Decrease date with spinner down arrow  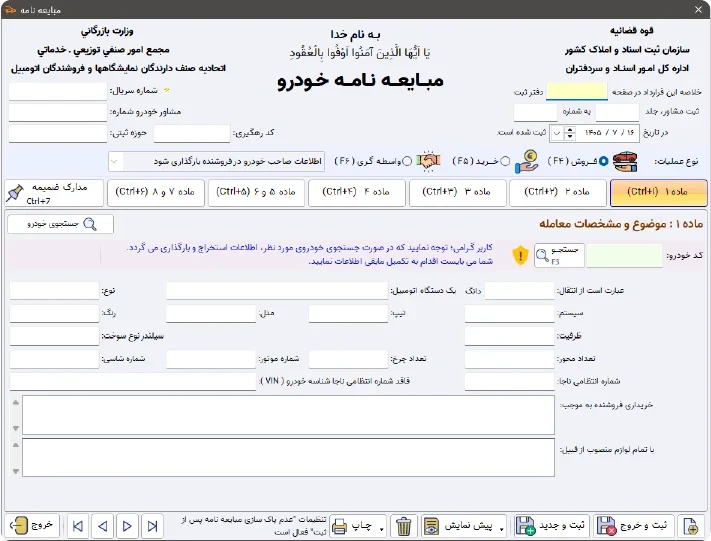570,136
